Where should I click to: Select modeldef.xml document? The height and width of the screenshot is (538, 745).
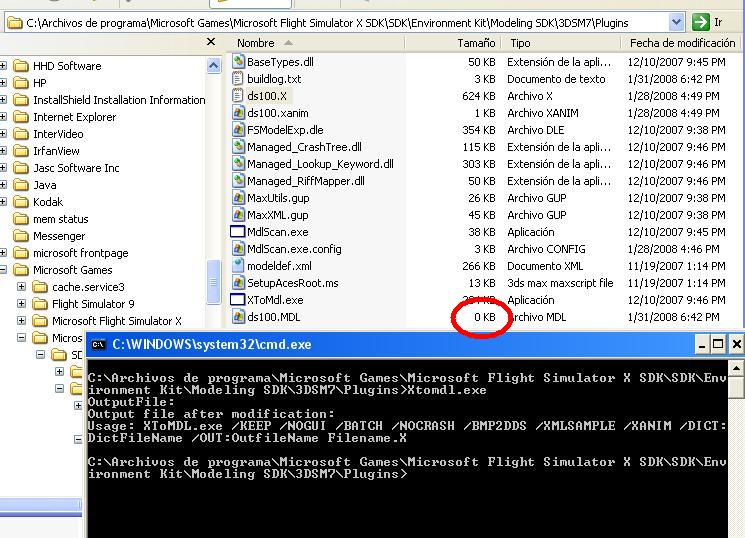[278, 266]
